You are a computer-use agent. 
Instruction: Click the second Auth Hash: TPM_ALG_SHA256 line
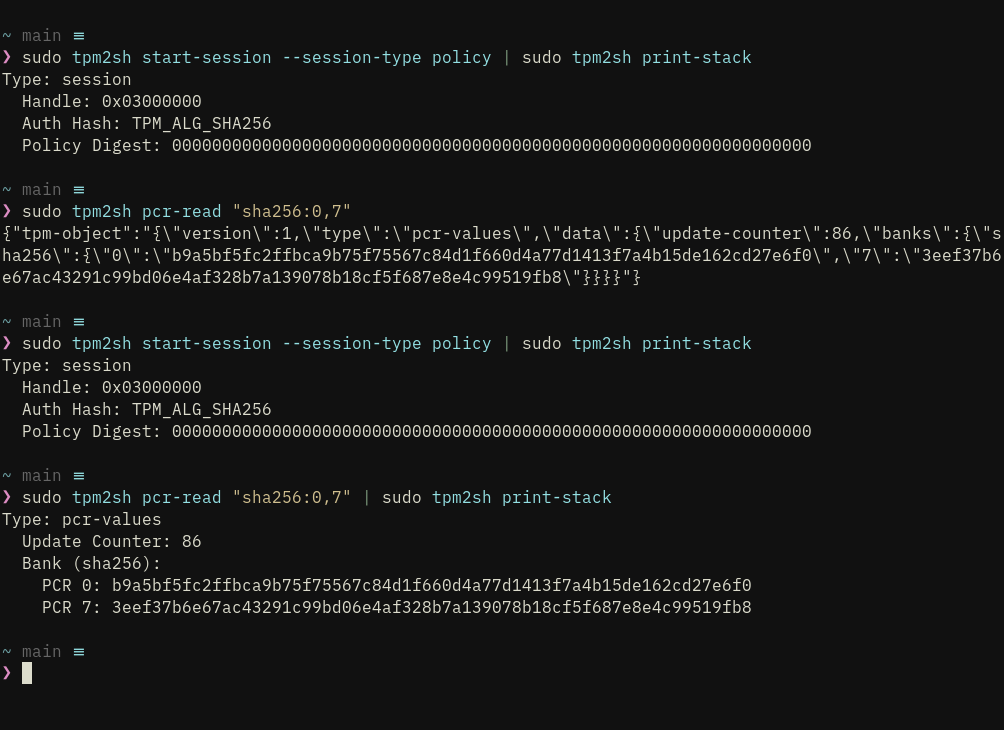pyautogui.click(x=147, y=409)
